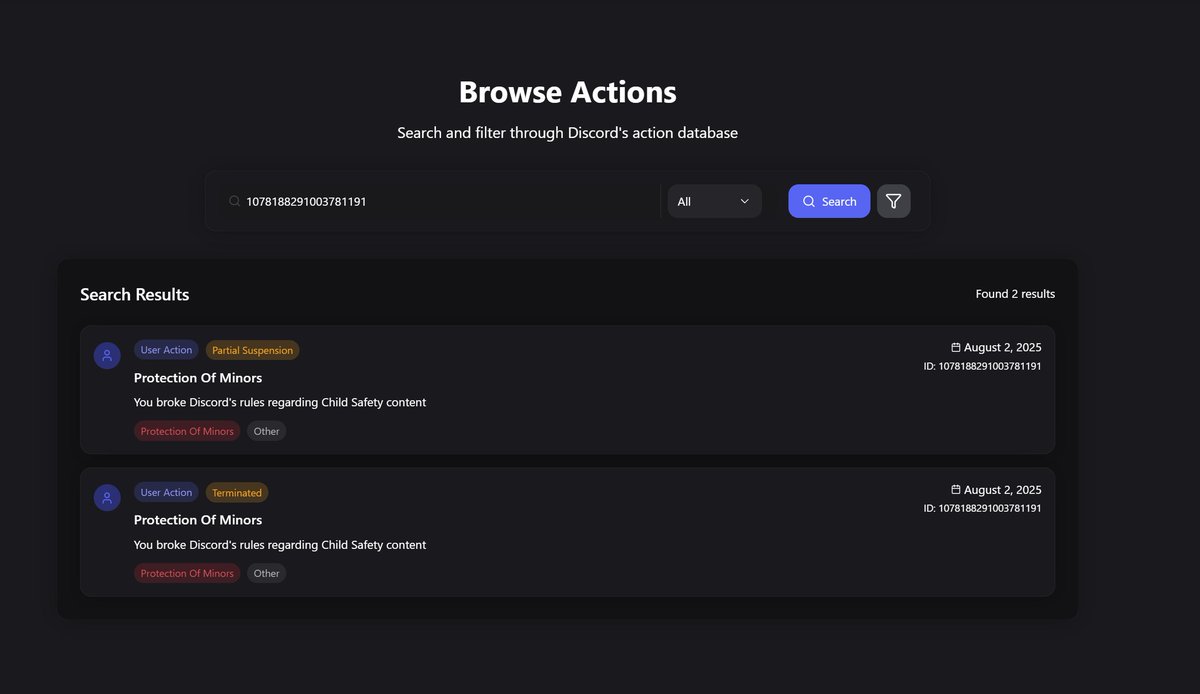1200x694 pixels.
Task: Open Protection Of Minors title in Terminated result
Action: coord(198,520)
